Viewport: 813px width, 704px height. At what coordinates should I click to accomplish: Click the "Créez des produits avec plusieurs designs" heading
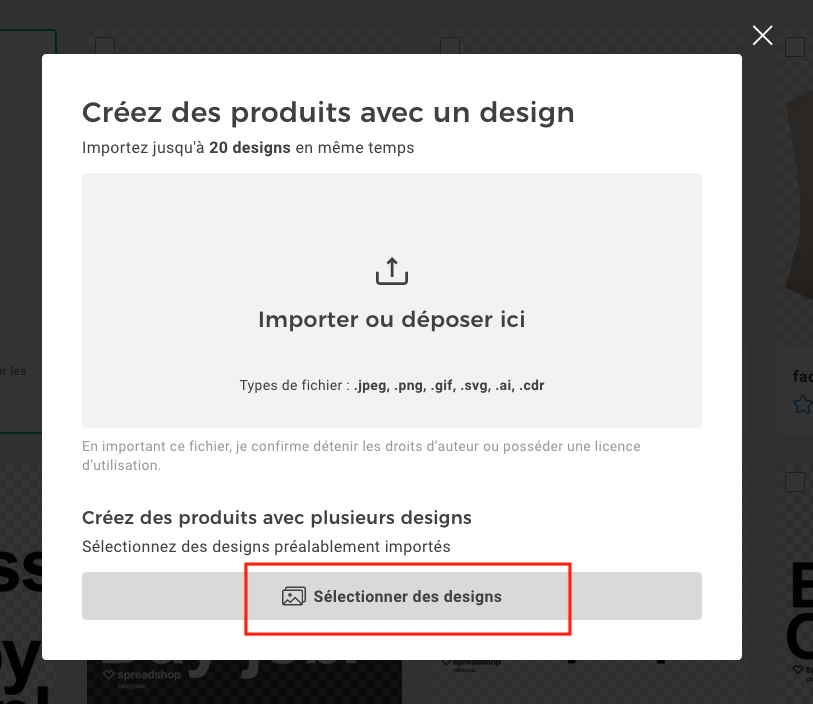276,518
